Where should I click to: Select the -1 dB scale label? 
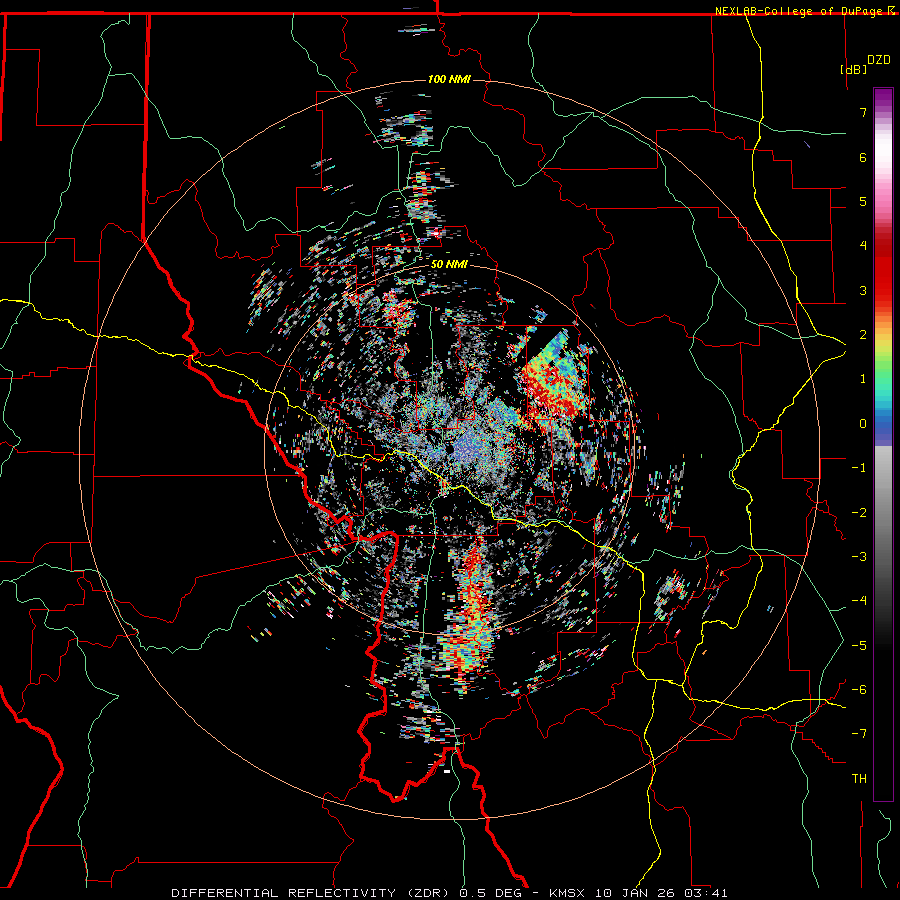(x=859, y=468)
